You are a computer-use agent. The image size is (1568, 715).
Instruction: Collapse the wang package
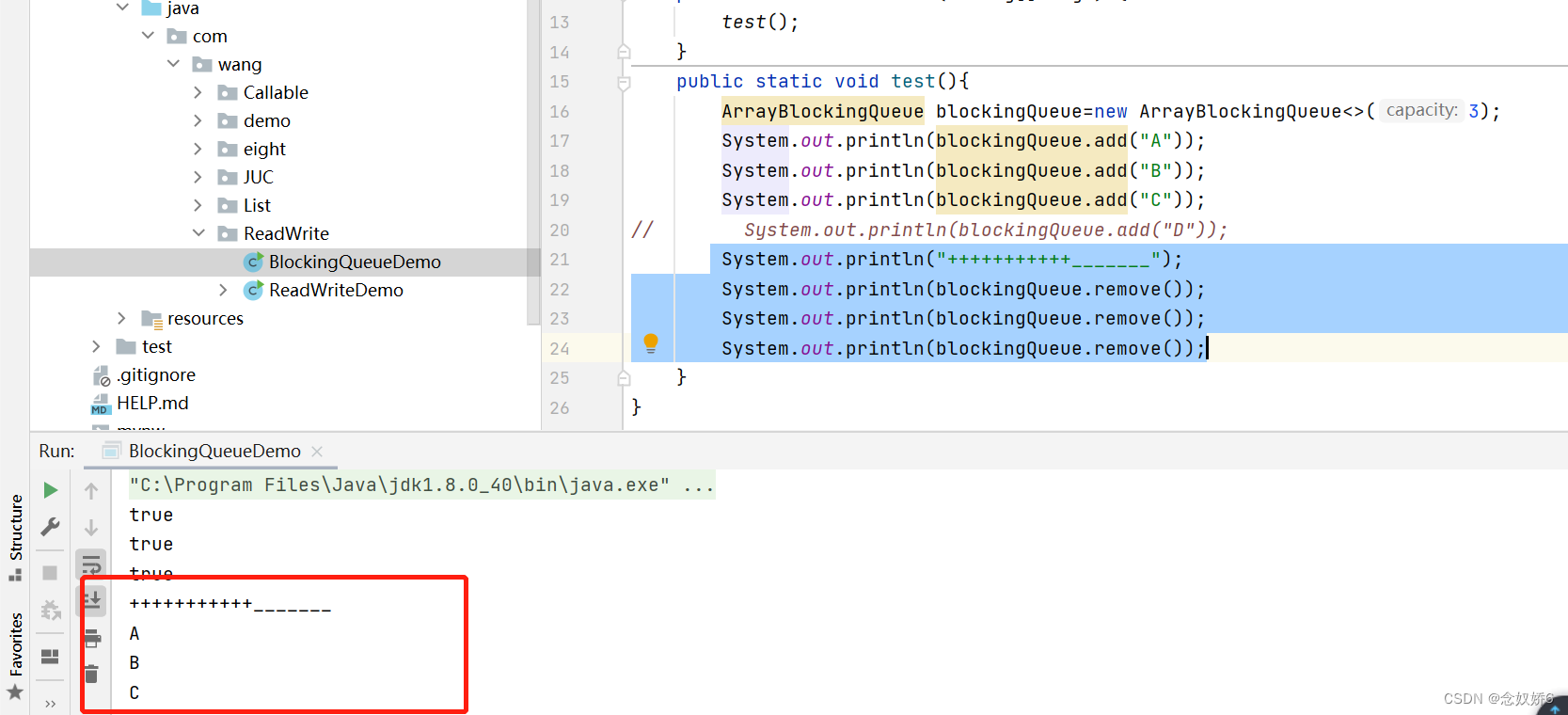(173, 64)
